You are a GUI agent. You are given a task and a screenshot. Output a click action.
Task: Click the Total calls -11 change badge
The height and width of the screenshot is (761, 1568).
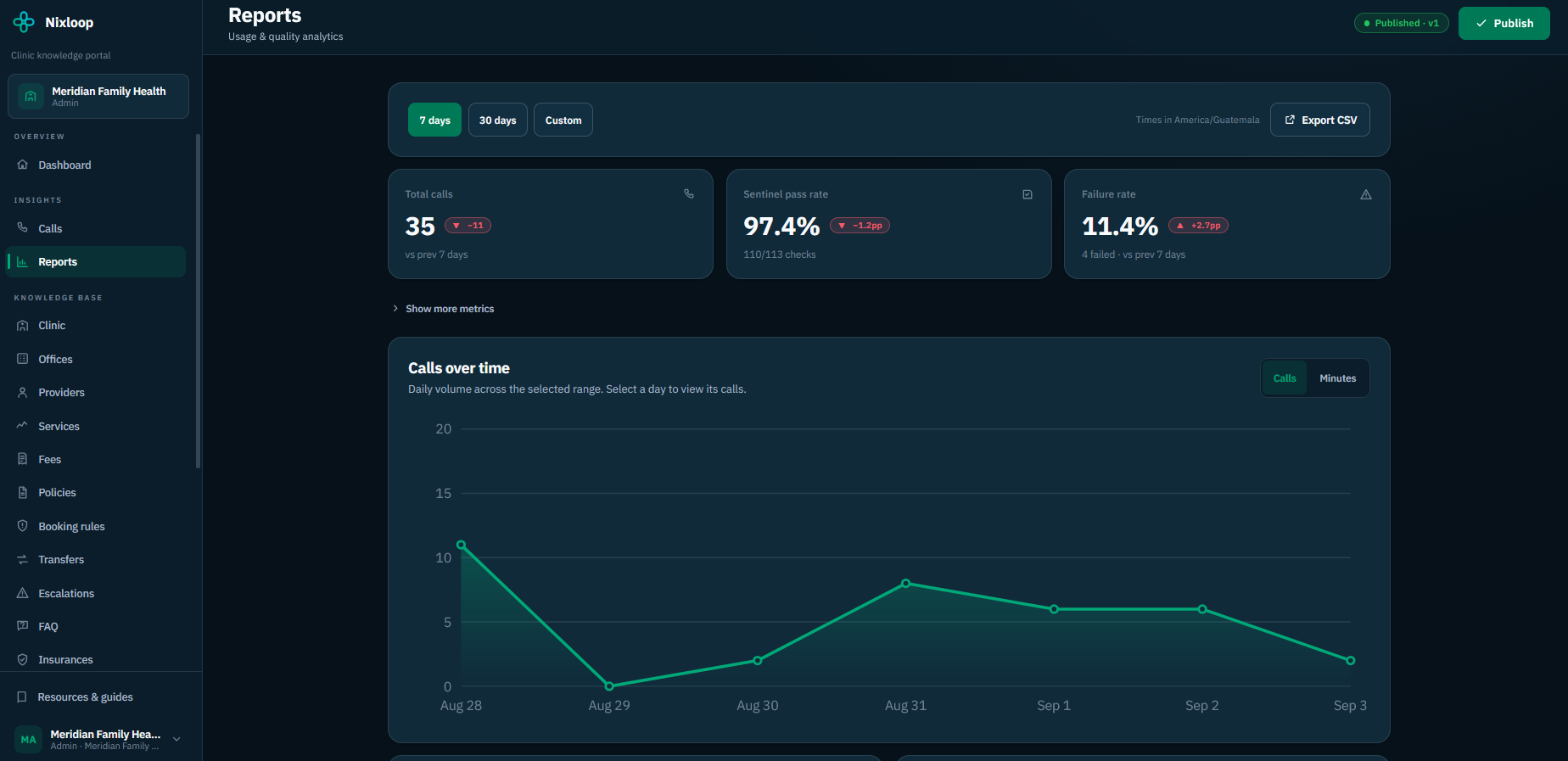coord(468,226)
